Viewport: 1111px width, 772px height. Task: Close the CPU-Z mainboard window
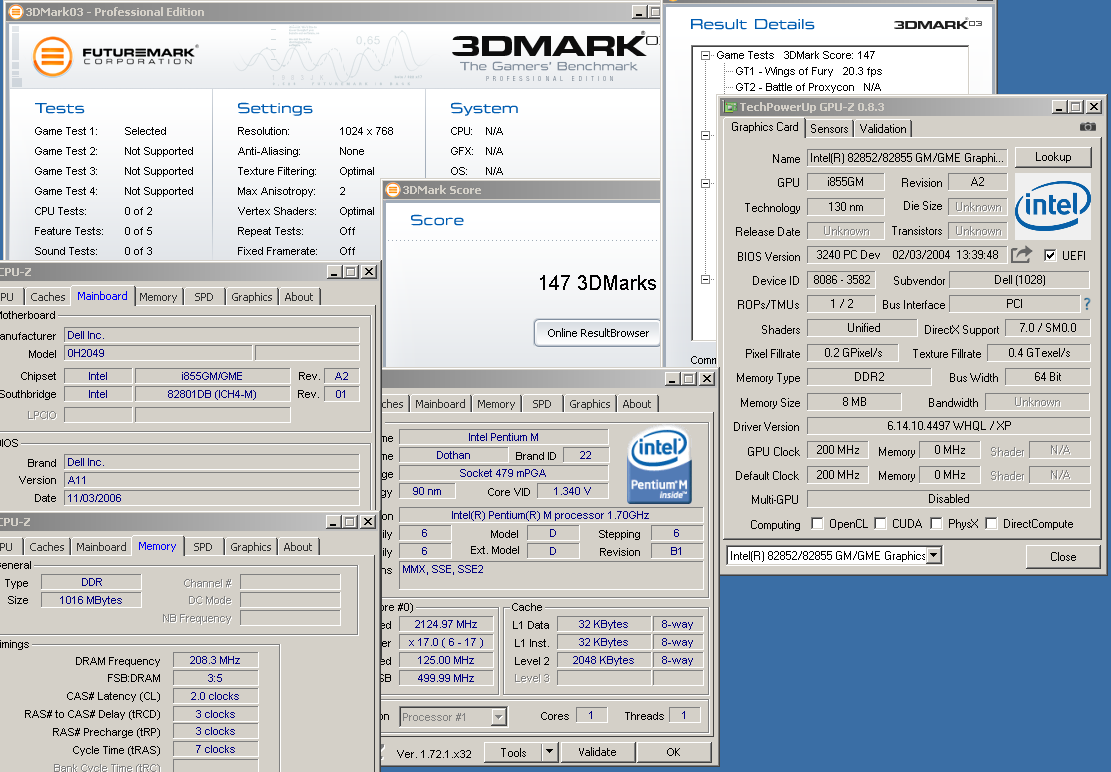[x=369, y=272]
